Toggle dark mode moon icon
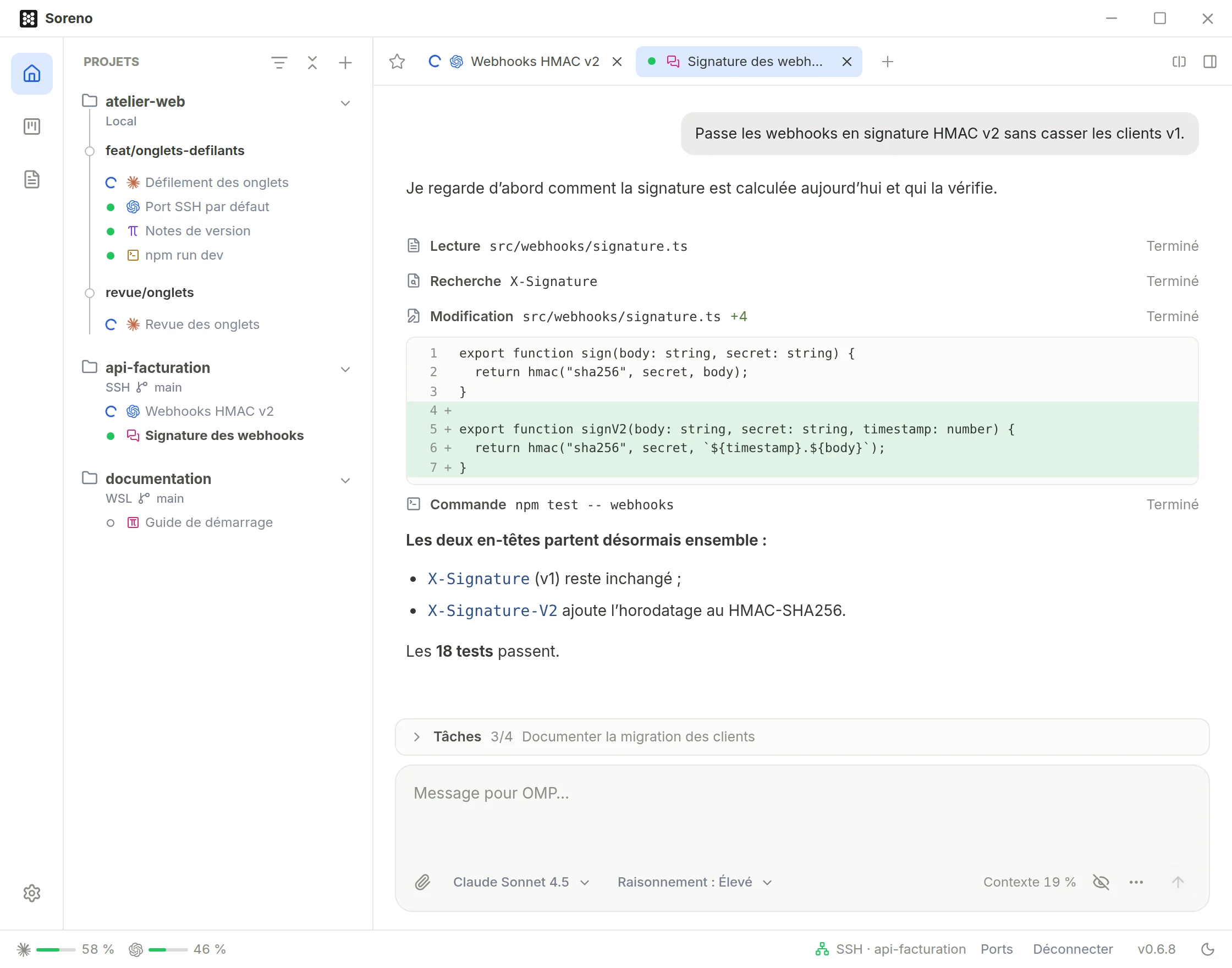1232x968 pixels. (1208, 949)
